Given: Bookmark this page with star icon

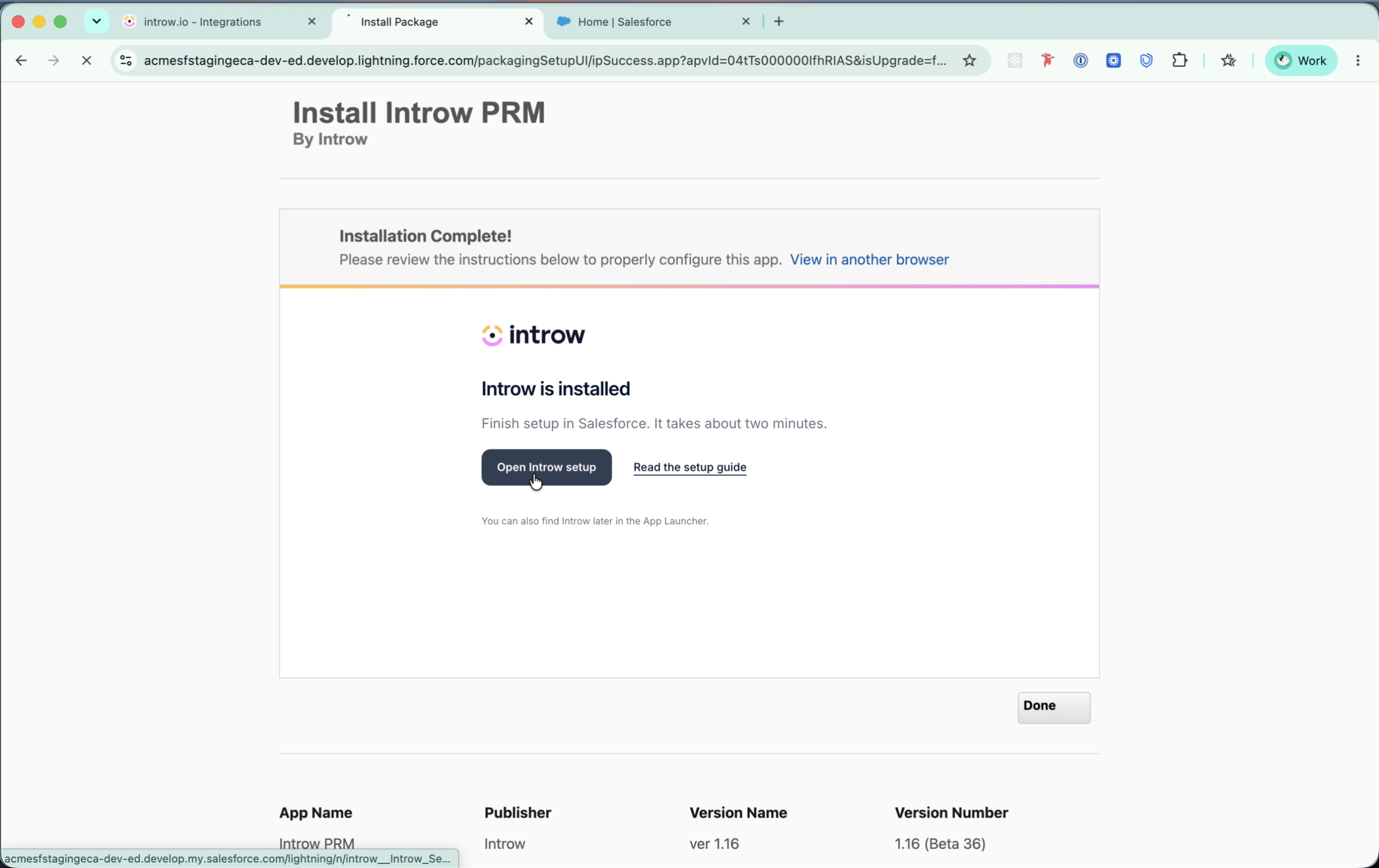Looking at the screenshot, I should [969, 61].
